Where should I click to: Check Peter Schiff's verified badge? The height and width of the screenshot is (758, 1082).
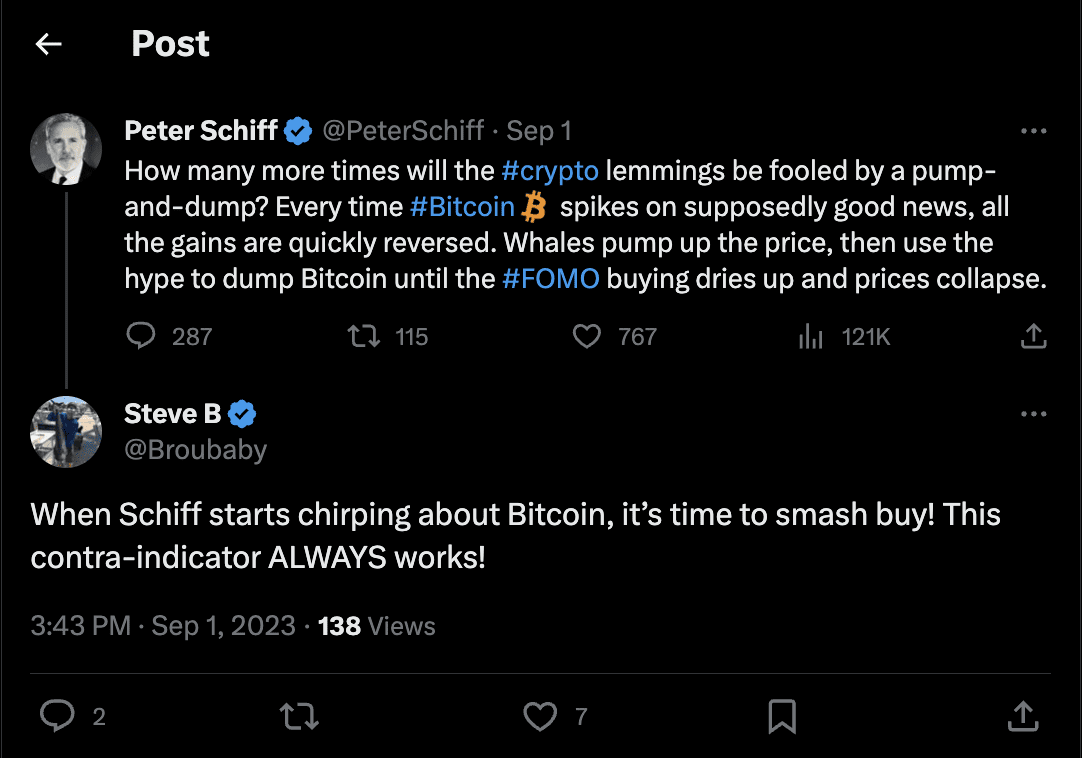(297, 130)
